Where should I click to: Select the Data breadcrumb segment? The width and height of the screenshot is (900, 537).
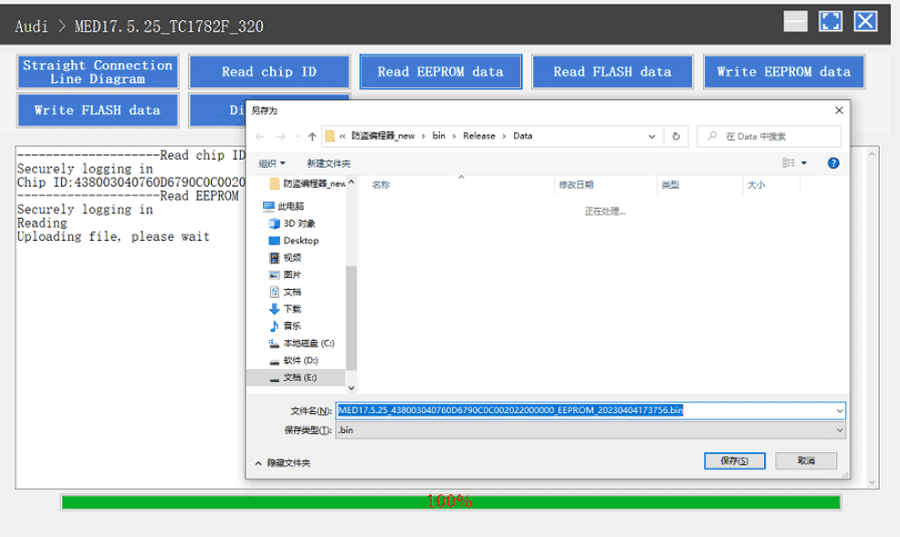[522, 136]
